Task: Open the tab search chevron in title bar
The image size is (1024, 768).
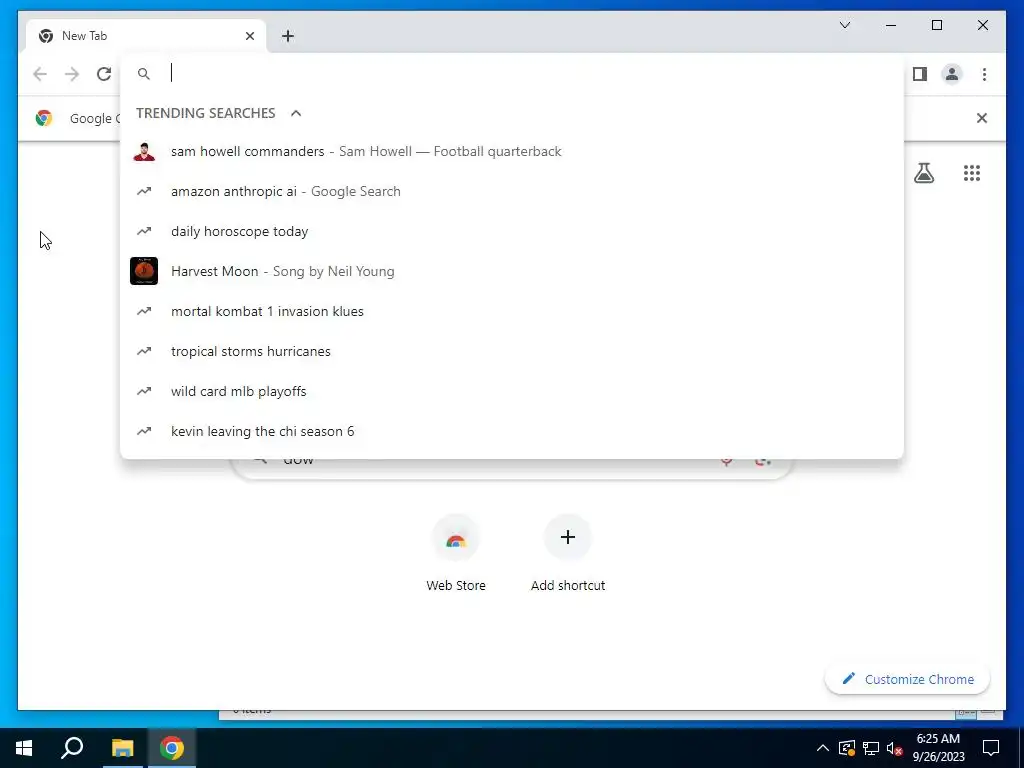Action: click(x=845, y=25)
